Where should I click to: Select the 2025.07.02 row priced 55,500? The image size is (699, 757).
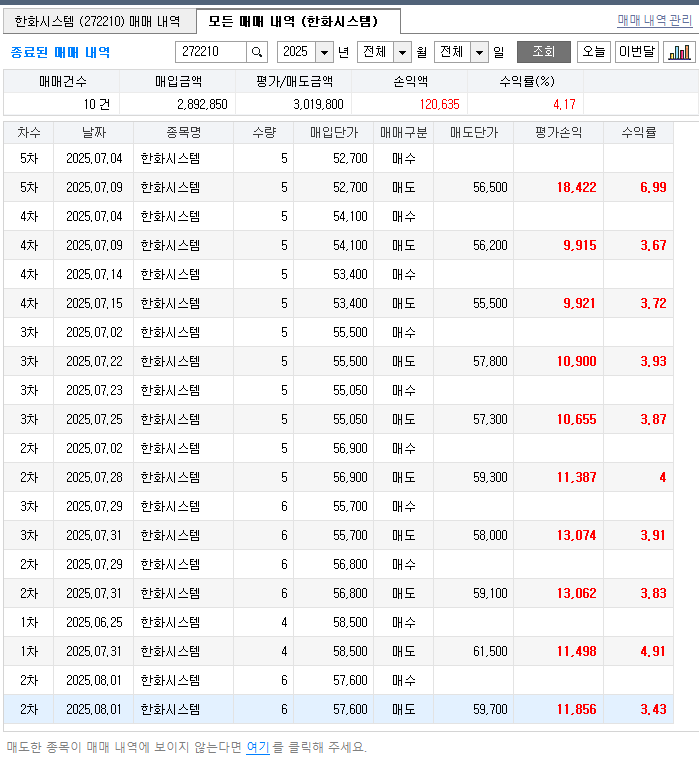tap(338, 332)
